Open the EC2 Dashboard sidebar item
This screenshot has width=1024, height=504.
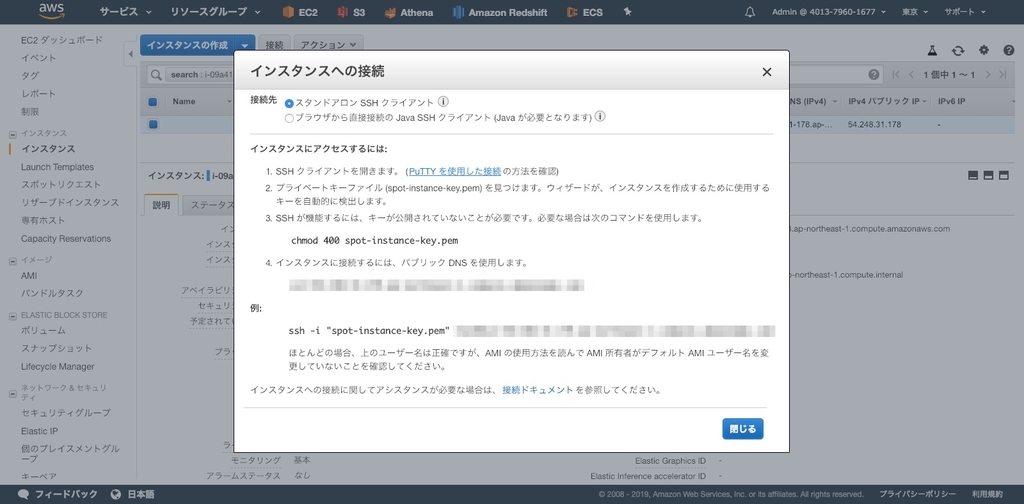[x=61, y=40]
